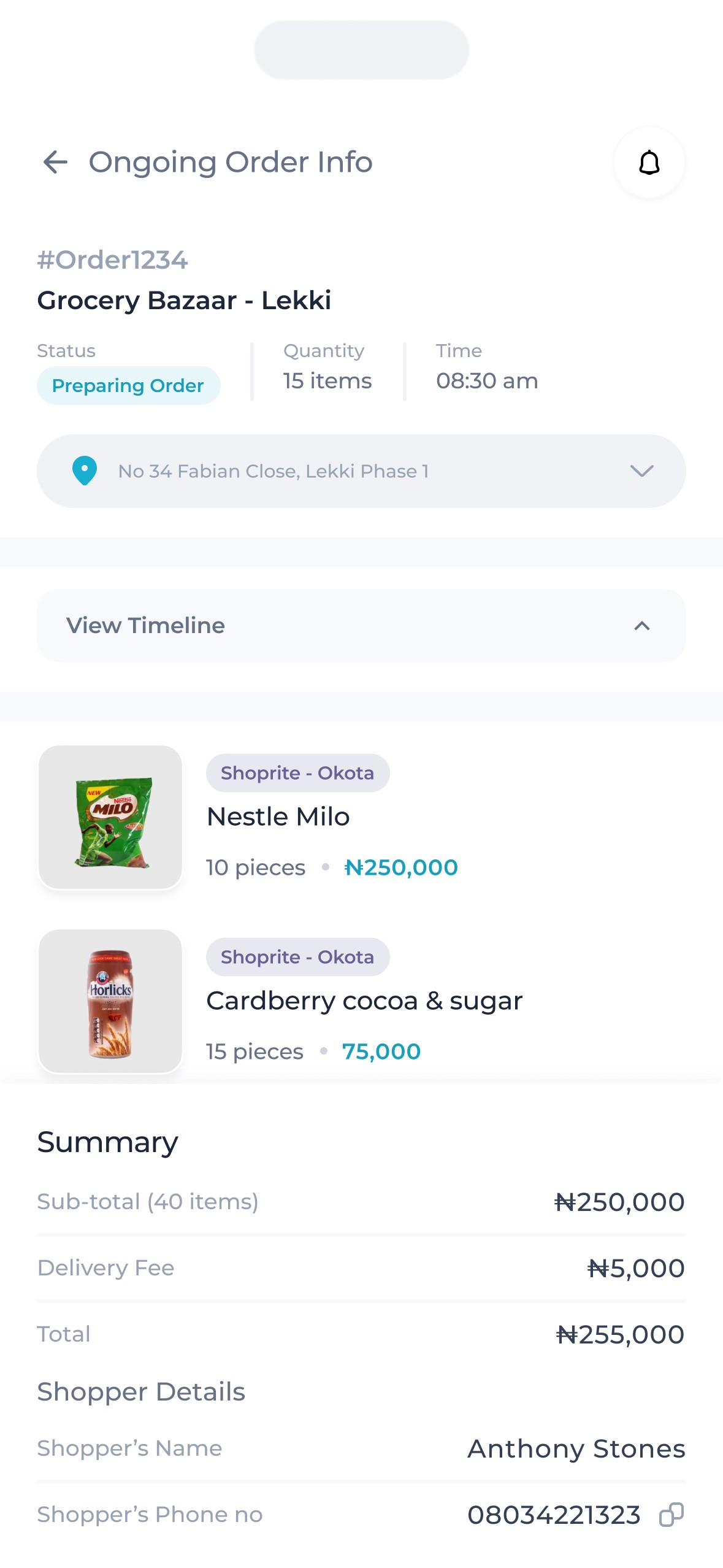Select the Cardberry cocoa & sugar item title
The width and height of the screenshot is (723, 1568).
point(364,1001)
